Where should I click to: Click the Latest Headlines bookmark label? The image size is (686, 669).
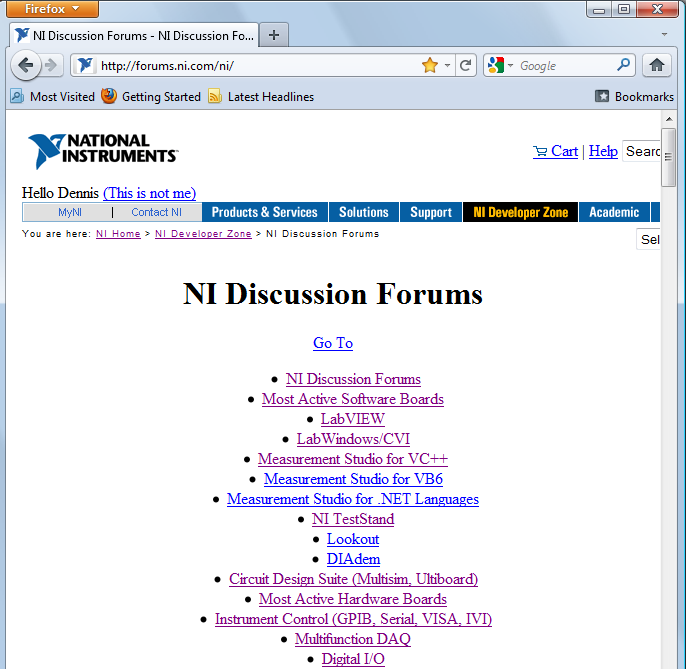point(271,97)
